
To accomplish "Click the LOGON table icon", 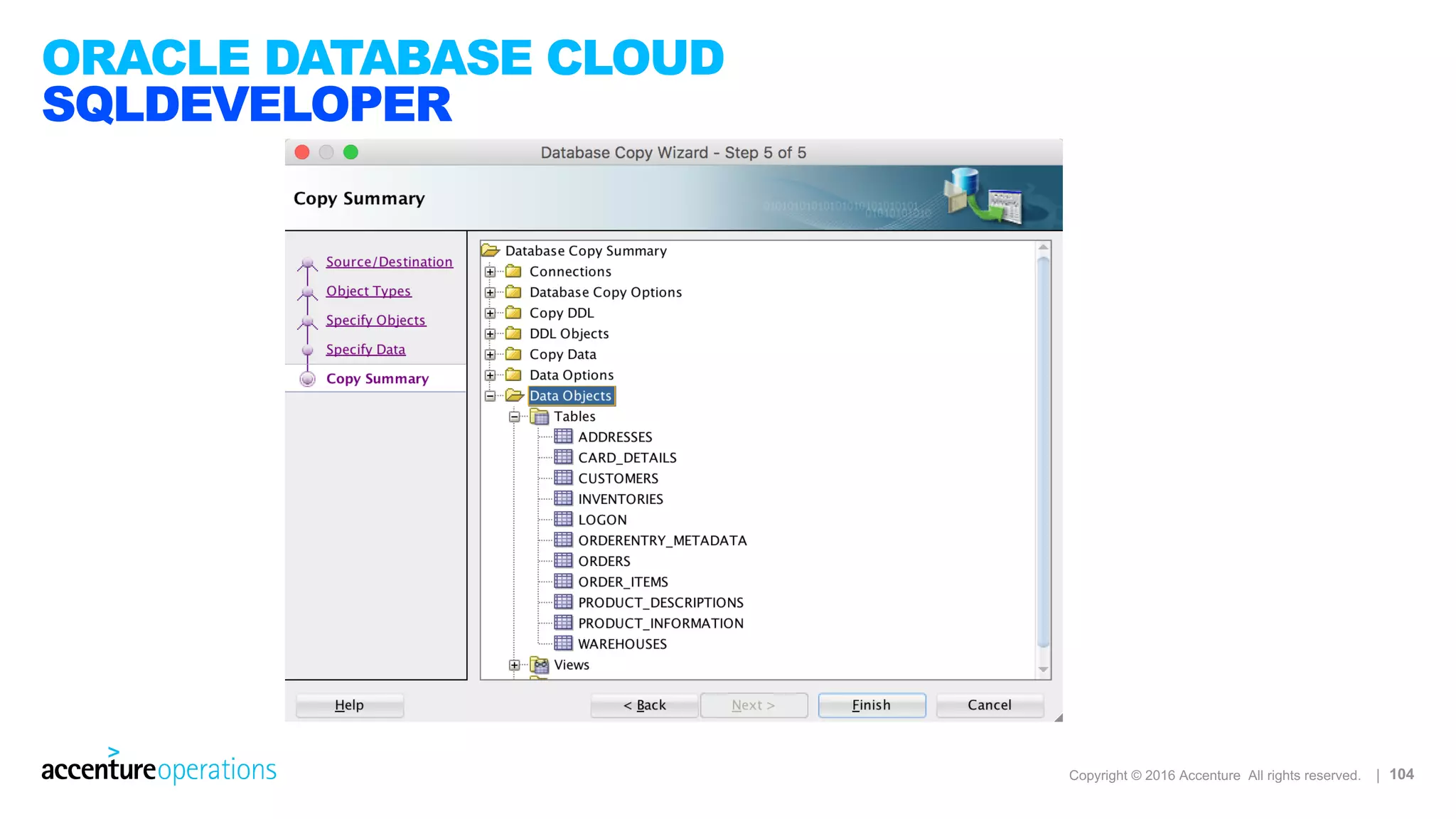I will click(563, 519).
